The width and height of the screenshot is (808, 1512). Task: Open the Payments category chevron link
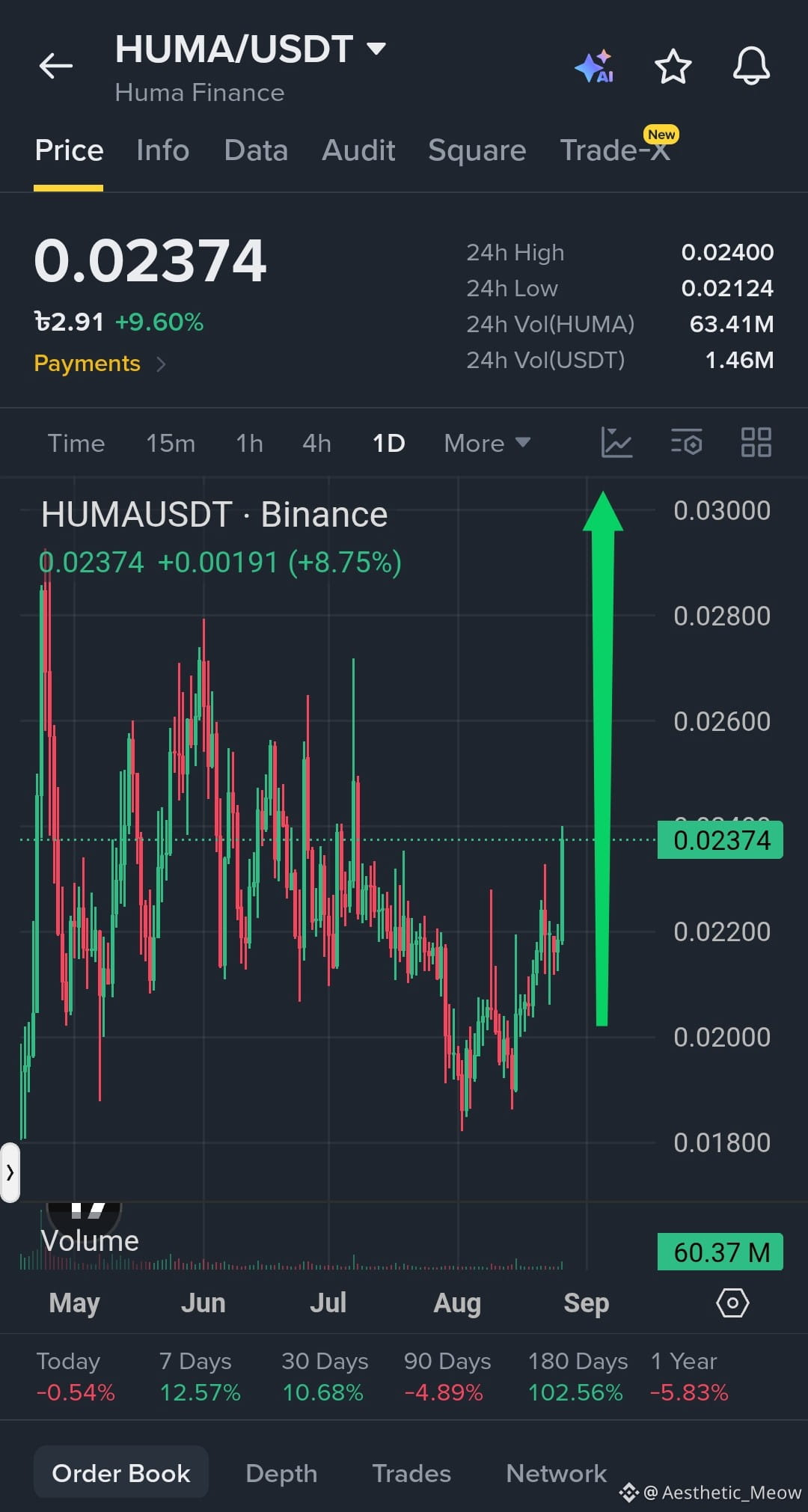coord(100,364)
